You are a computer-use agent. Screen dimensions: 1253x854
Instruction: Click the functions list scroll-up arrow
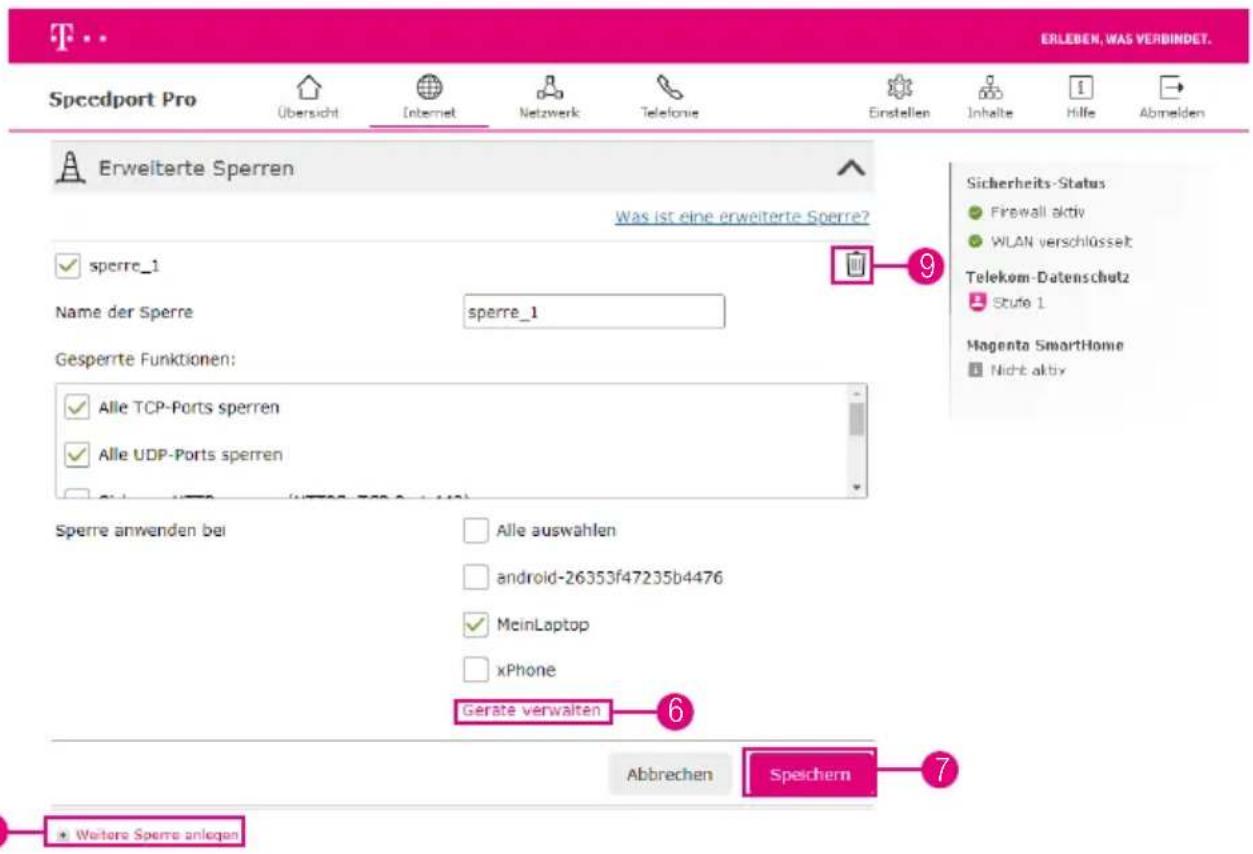pyautogui.click(x=856, y=395)
